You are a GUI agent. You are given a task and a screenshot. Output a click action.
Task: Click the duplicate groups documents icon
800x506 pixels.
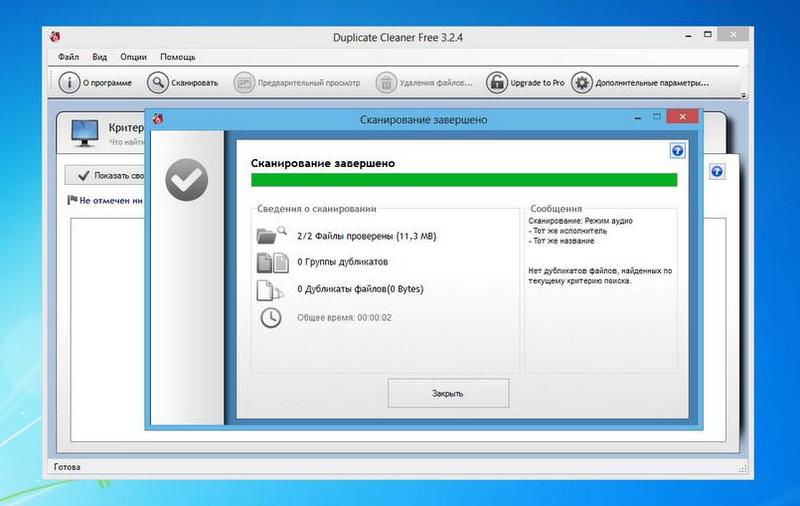272,263
